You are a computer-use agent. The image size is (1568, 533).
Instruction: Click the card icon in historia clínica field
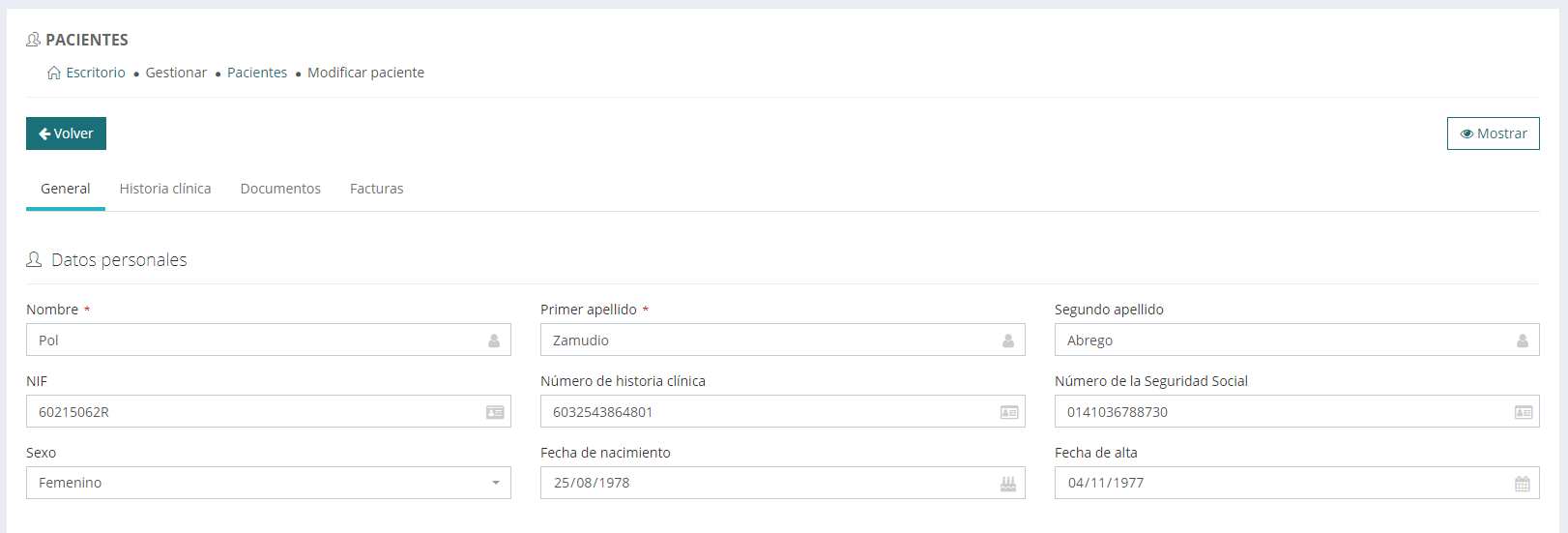(x=1009, y=412)
